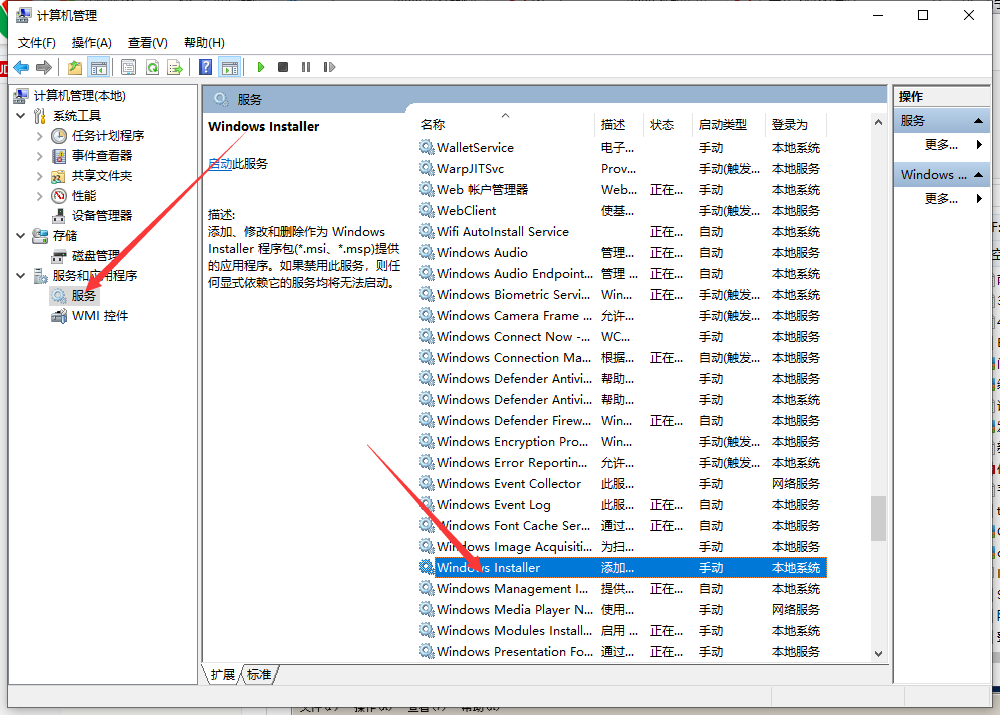The image size is (1000, 715).
Task: Open 查看(V) menu
Action: (147, 43)
